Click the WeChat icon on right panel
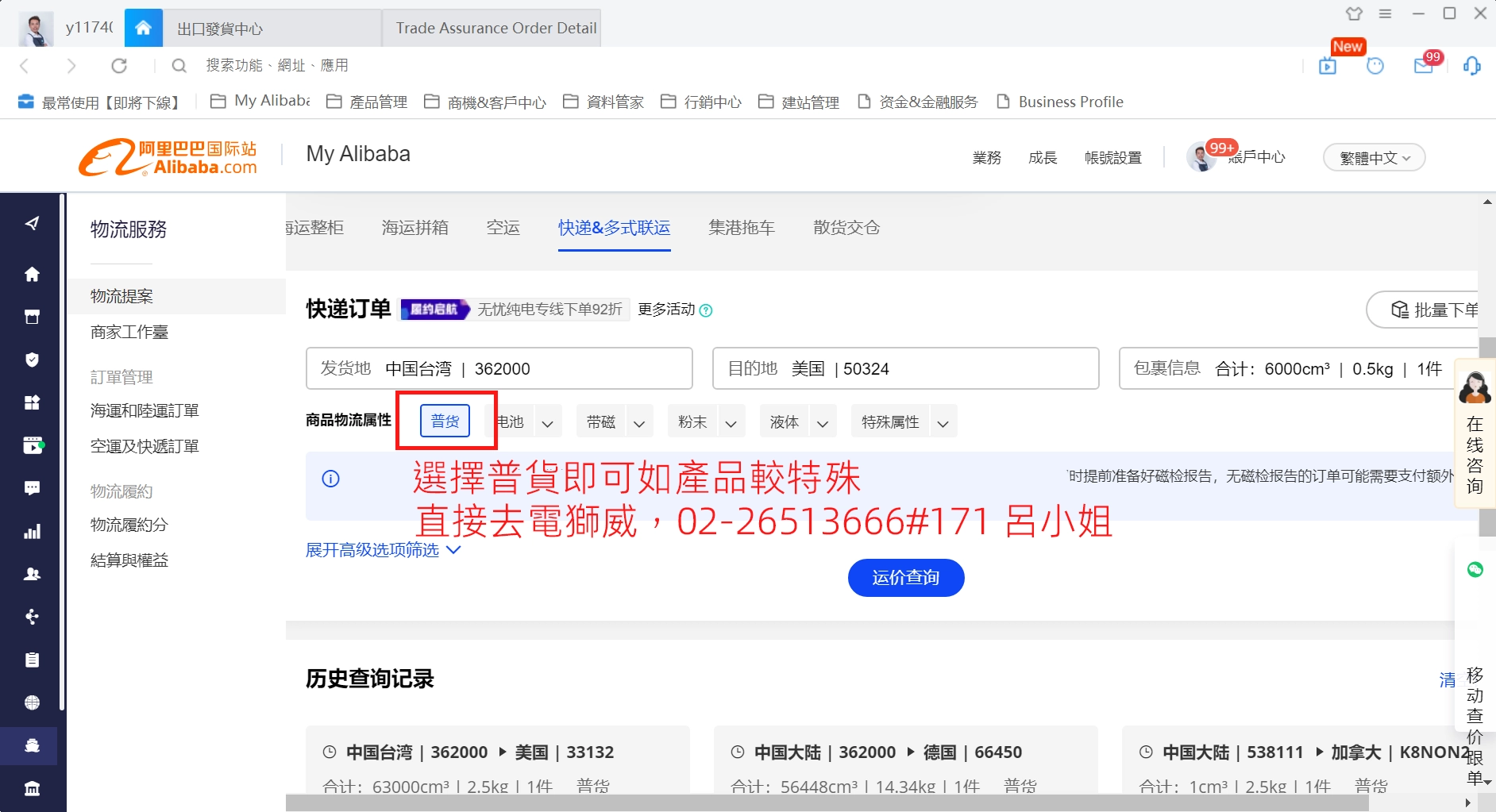The image size is (1496, 812). tap(1475, 569)
